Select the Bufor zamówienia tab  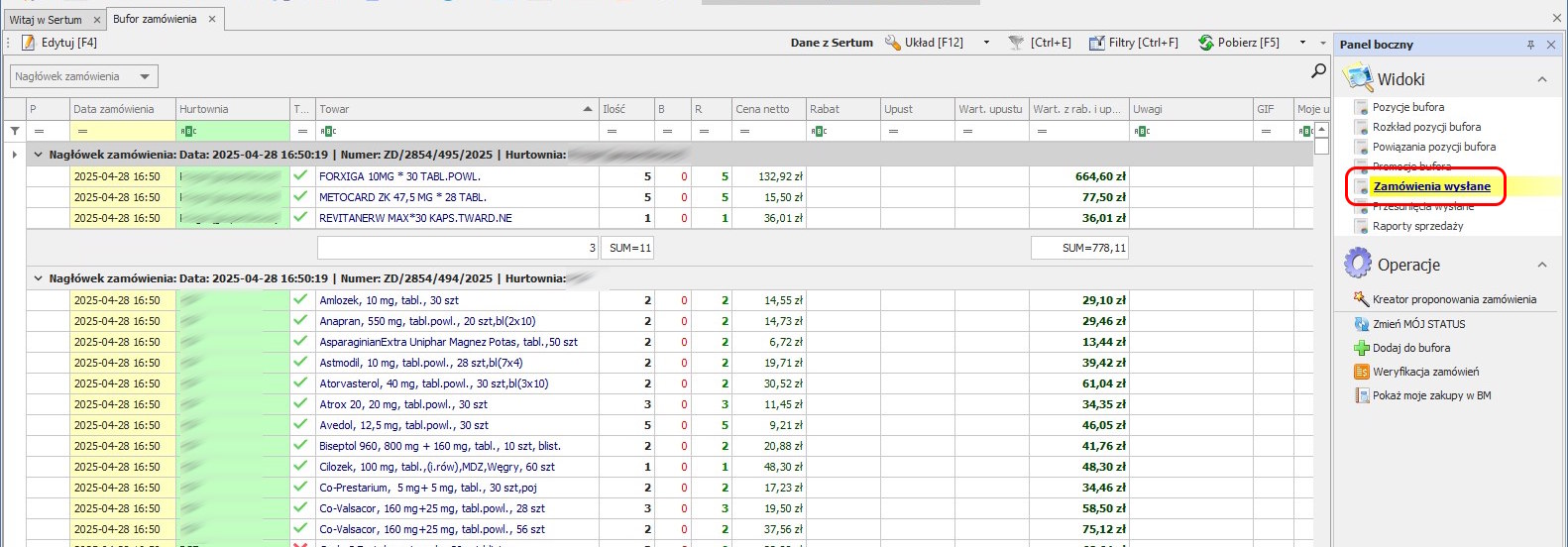155,19
